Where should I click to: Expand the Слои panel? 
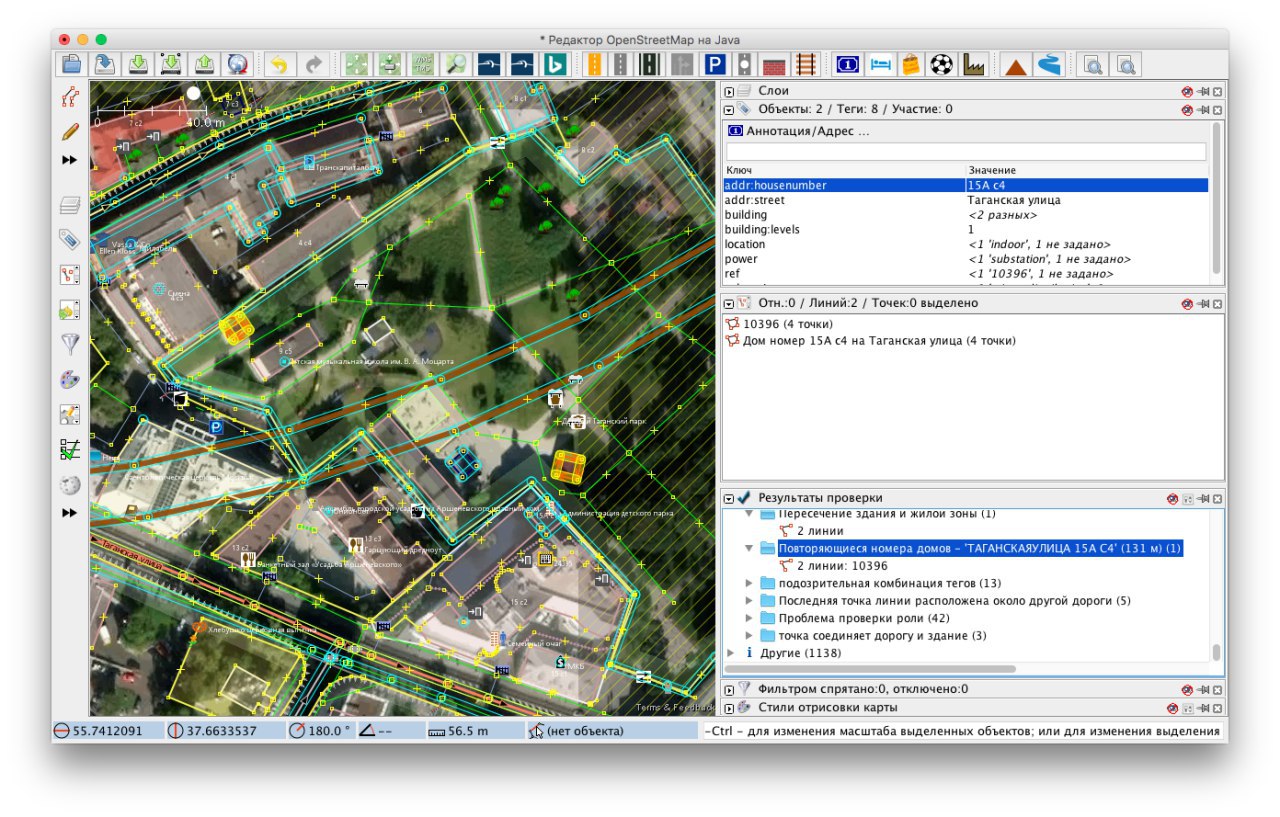(729, 92)
